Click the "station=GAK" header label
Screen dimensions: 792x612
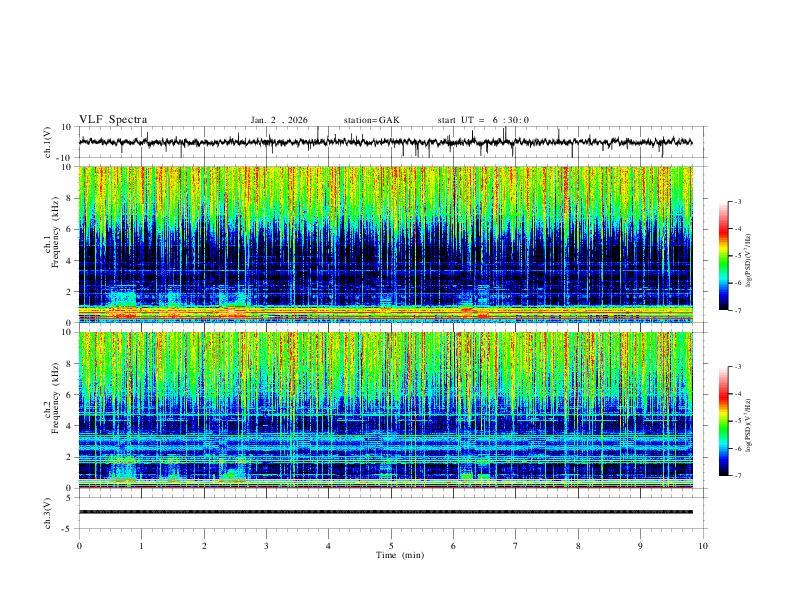[371, 120]
